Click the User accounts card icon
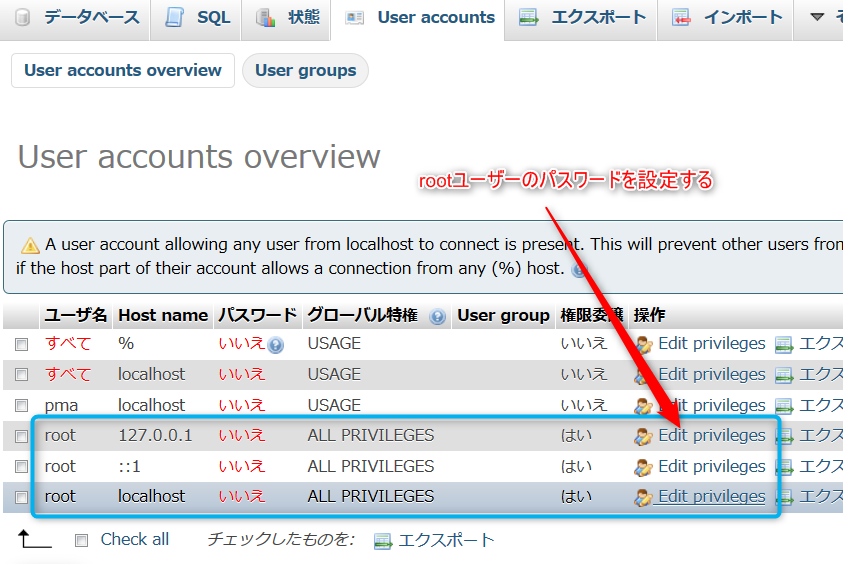This screenshot has width=843, height=564. (x=354, y=18)
